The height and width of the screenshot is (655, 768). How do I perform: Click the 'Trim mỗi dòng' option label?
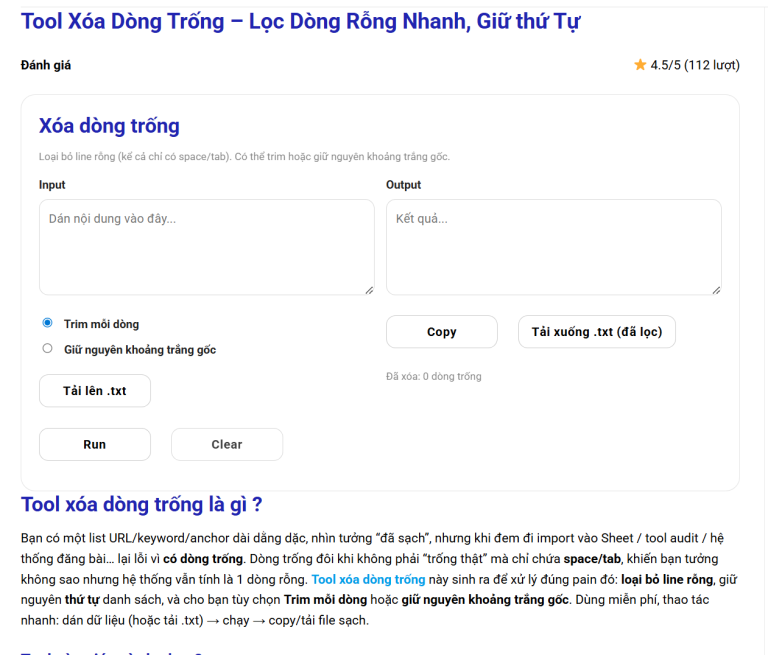pyautogui.click(x=101, y=324)
